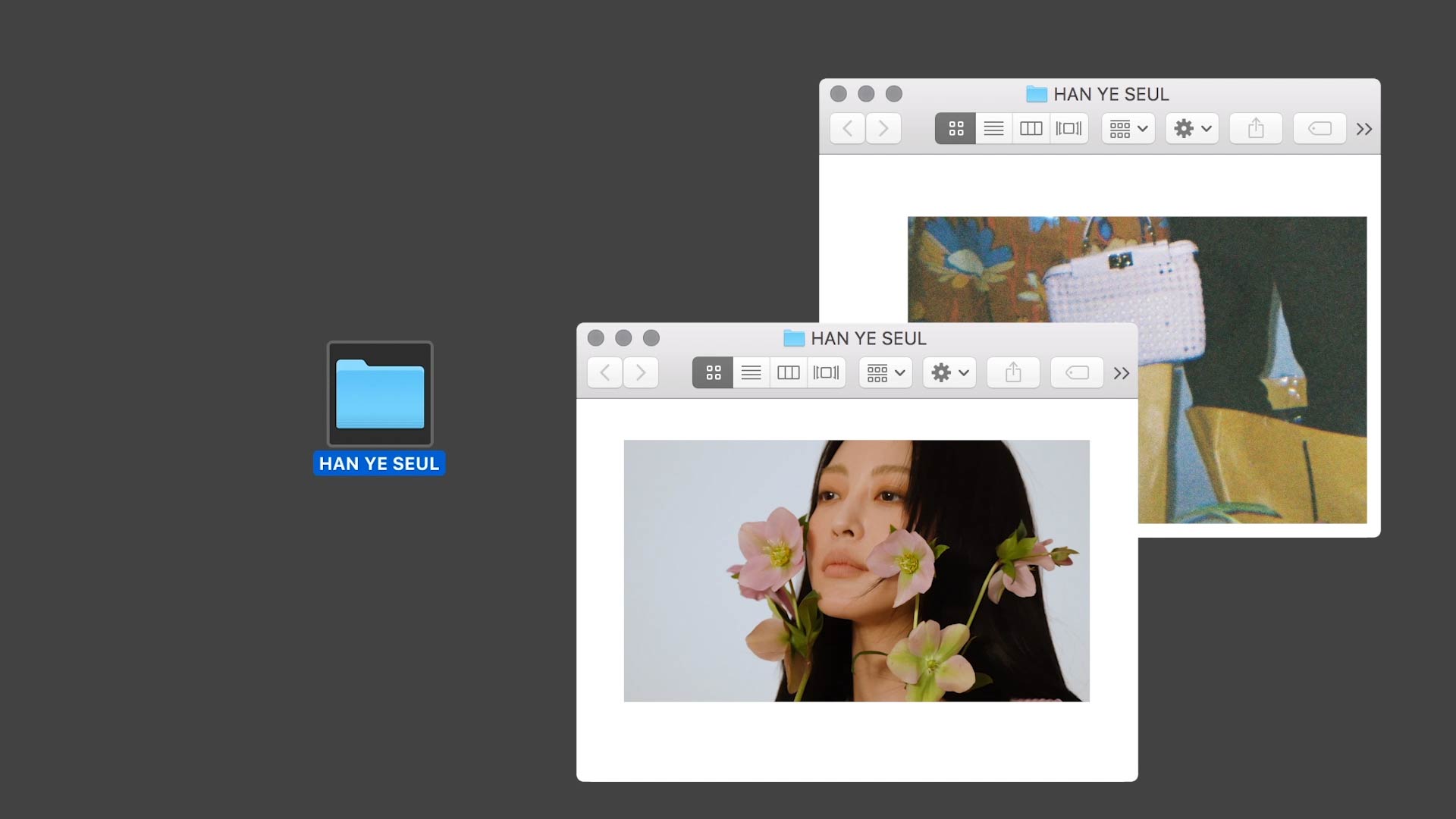
Task: Go forward in back Finder window
Action: [883, 128]
